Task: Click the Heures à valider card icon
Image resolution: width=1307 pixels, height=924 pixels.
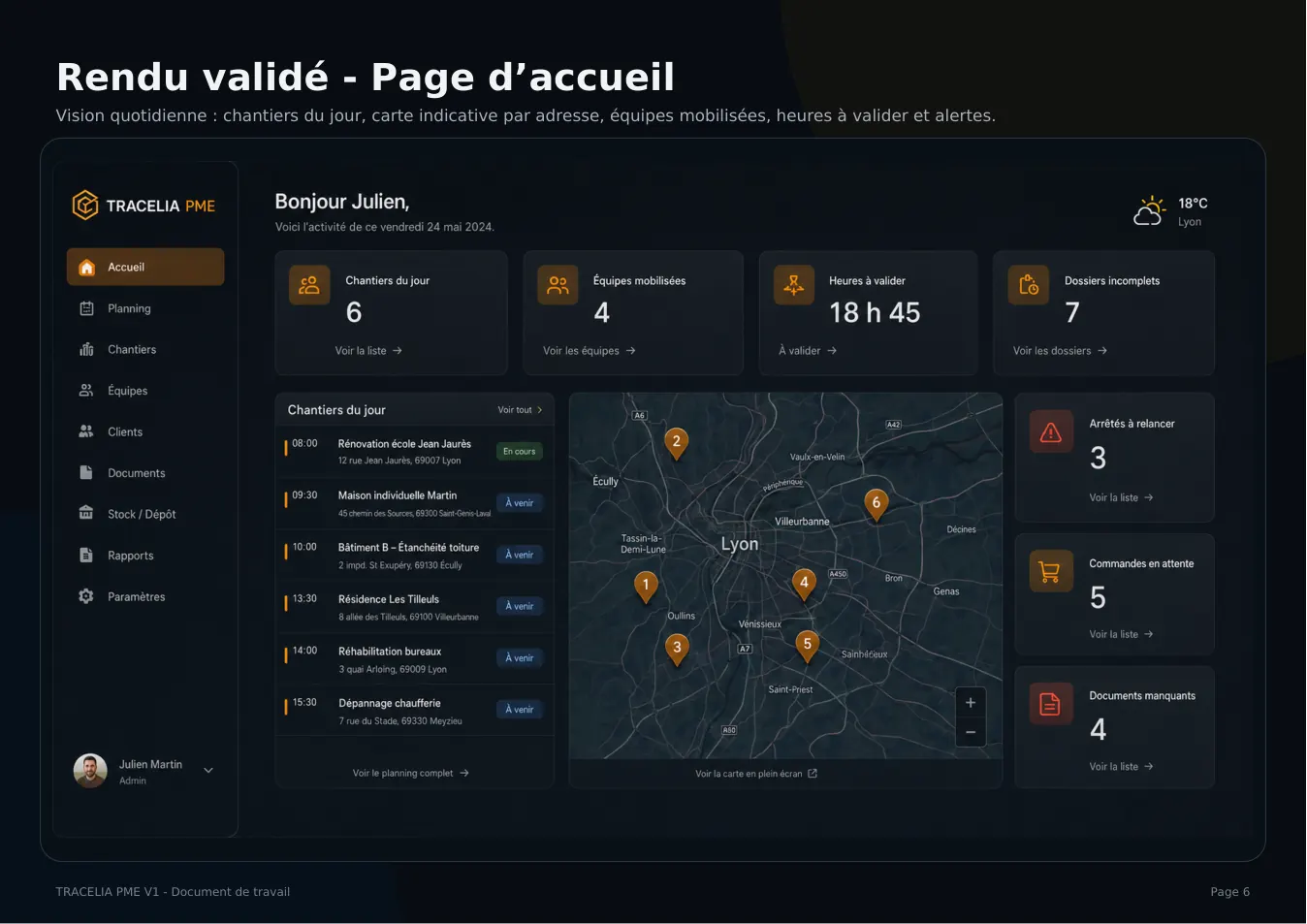Action: (x=794, y=285)
